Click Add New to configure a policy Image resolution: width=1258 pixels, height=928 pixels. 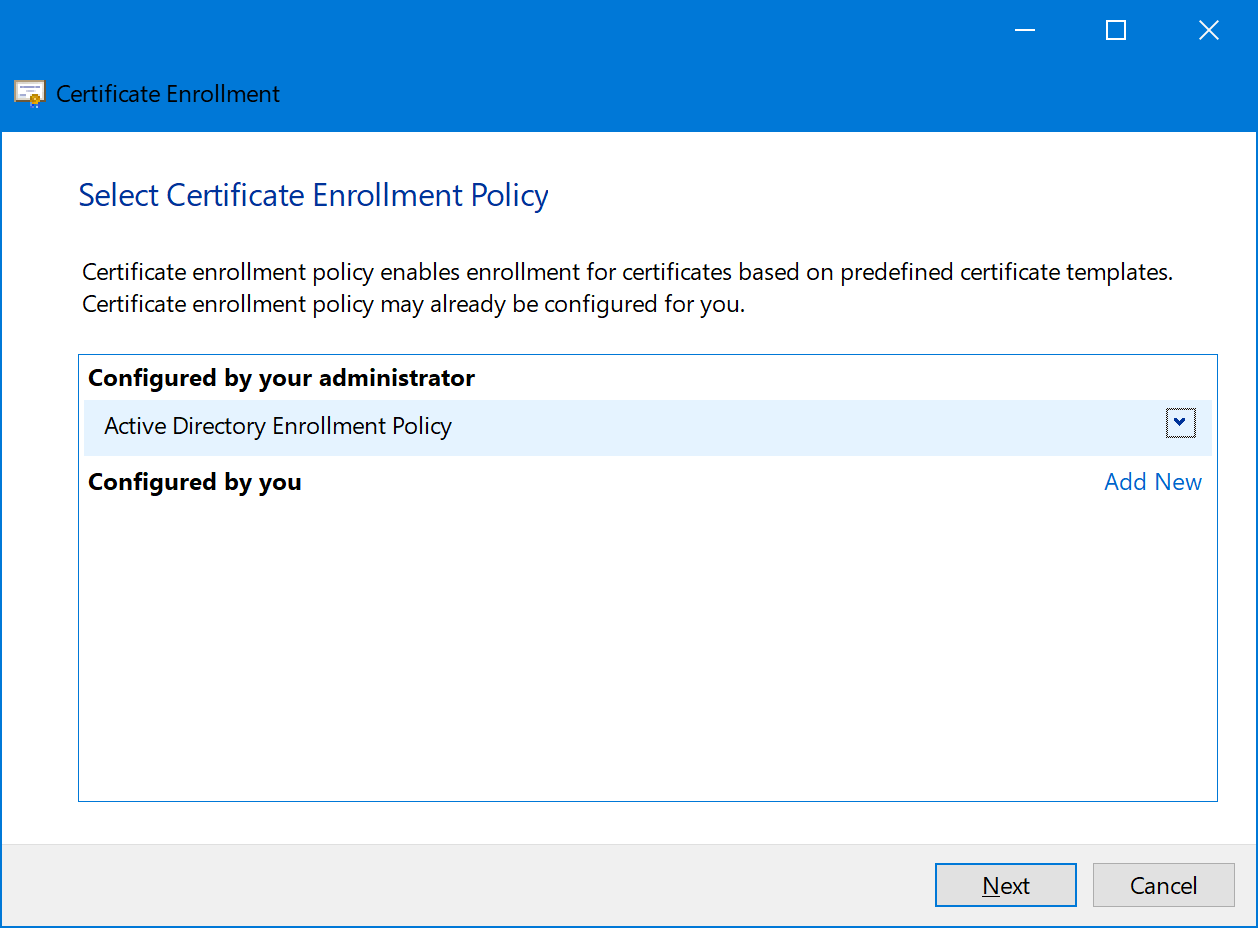tap(1152, 482)
